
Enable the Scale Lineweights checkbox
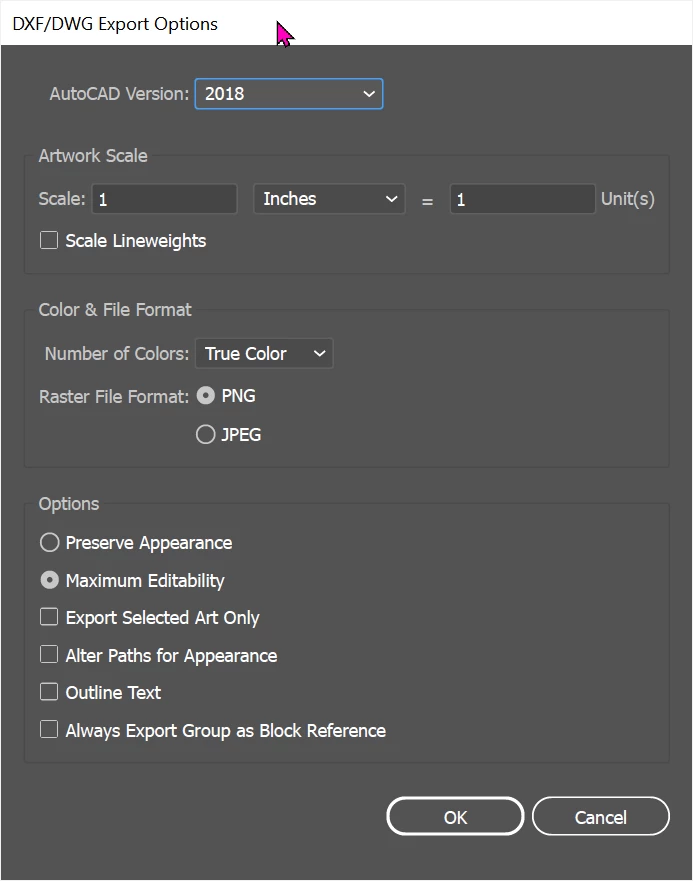point(49,241)
